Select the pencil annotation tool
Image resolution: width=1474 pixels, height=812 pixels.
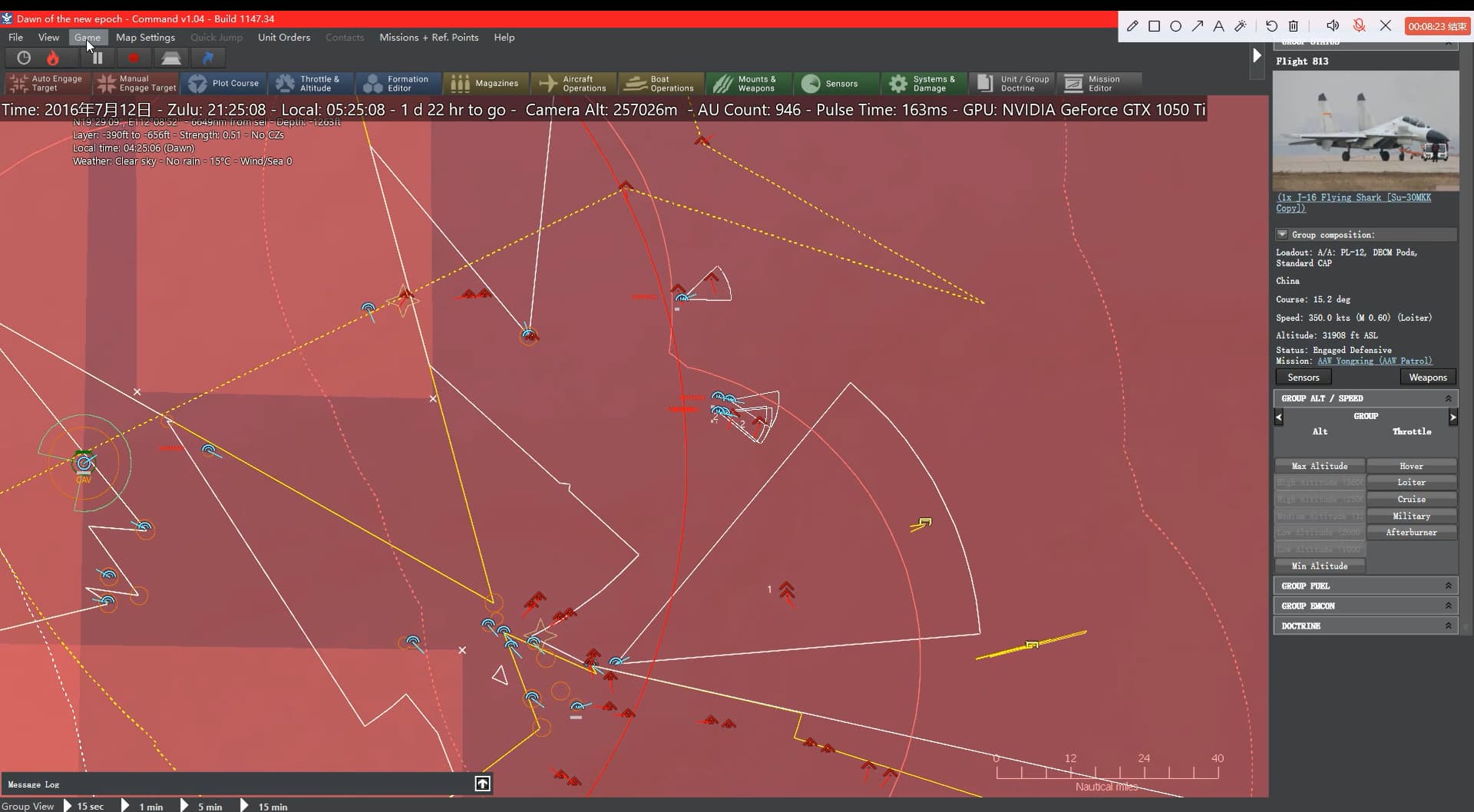coord(1132,26)
